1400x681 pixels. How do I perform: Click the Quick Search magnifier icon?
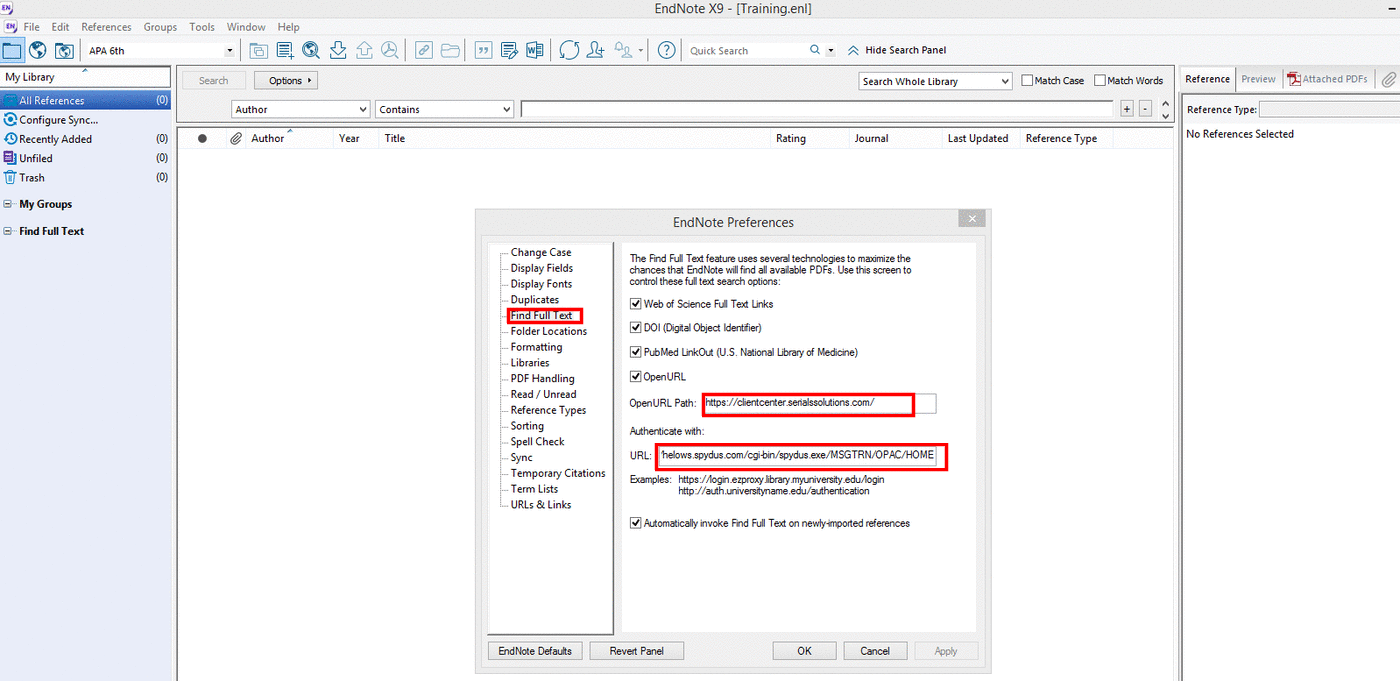tap(815, 50)
